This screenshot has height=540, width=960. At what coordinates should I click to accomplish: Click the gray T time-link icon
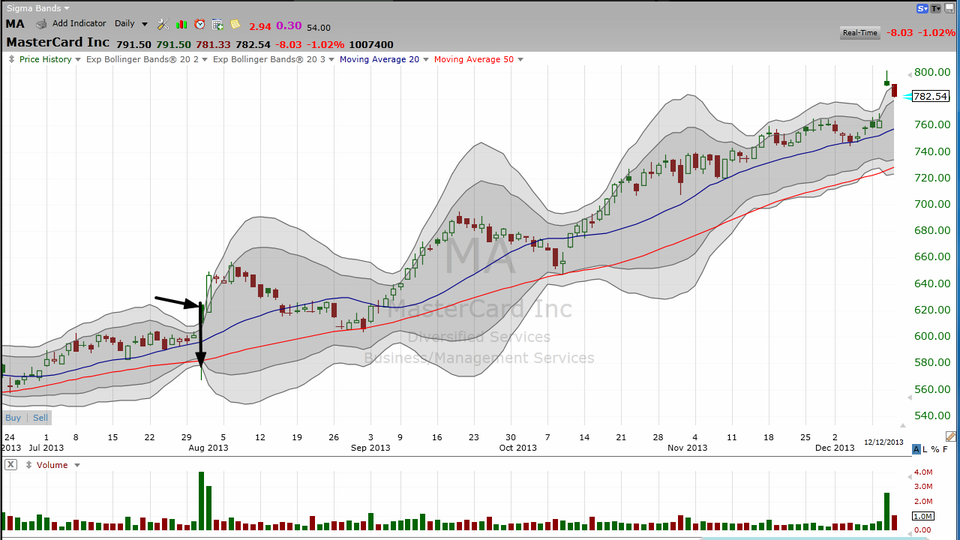click(x=936, y=9)
